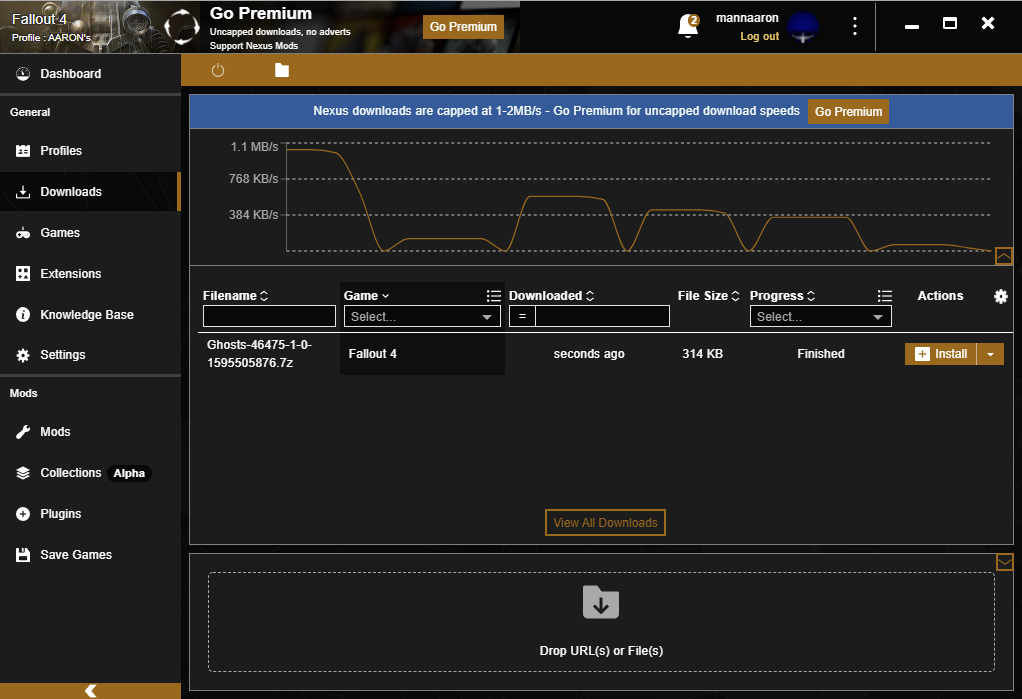Click the Drop URL(s) or File(s) area

(601, 622)
